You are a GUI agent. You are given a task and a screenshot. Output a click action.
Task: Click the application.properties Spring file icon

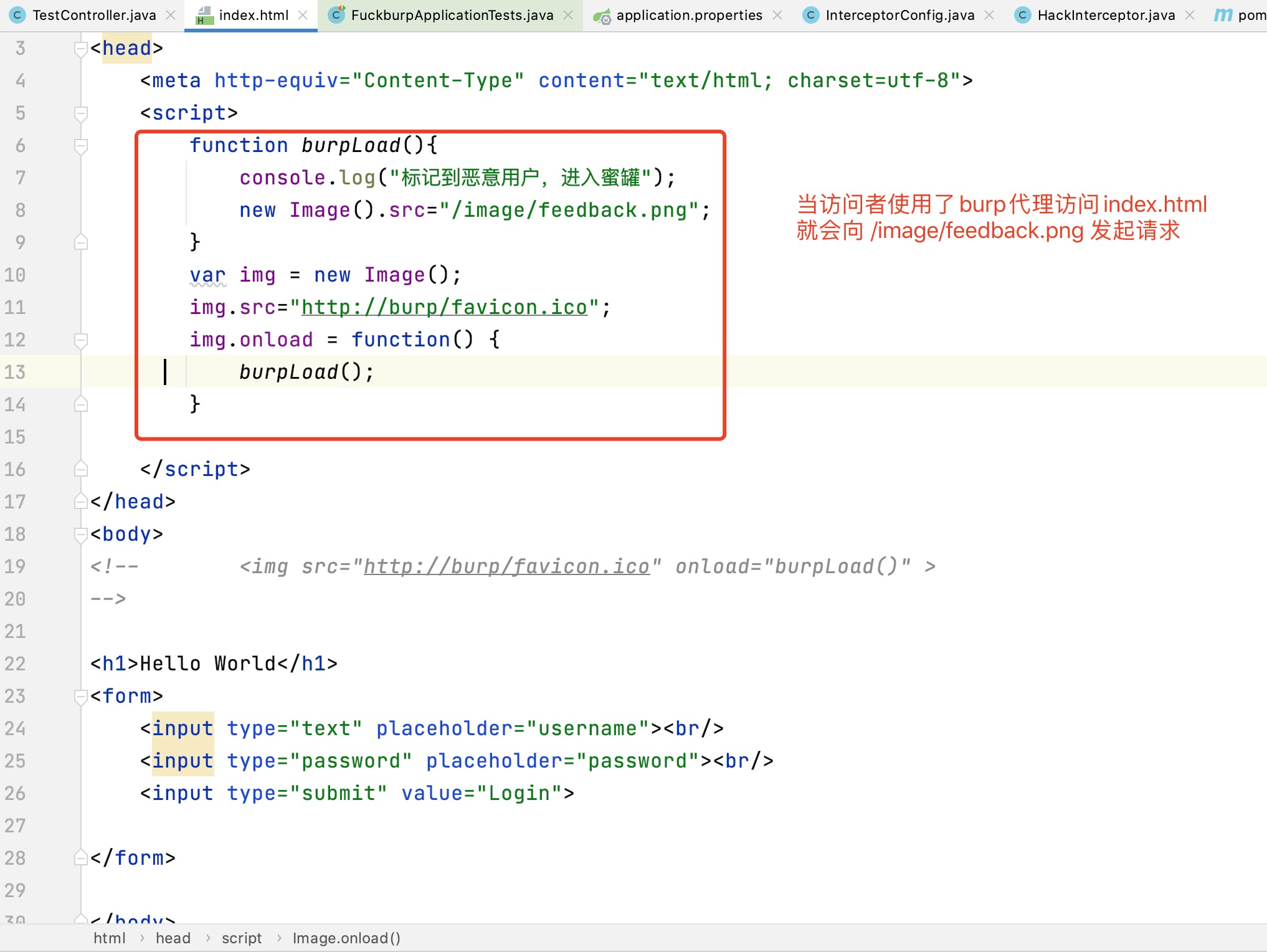point(602,16)
